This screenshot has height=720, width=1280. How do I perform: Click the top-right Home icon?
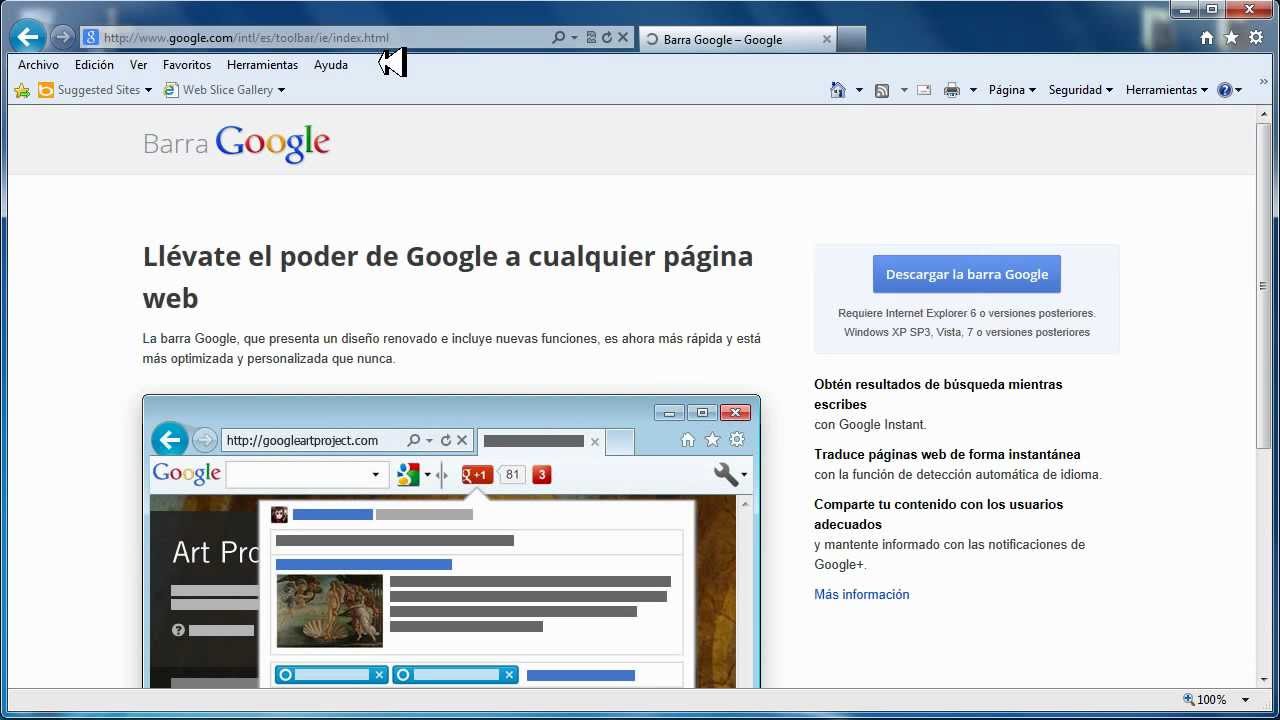click(x=1207, y=38)
